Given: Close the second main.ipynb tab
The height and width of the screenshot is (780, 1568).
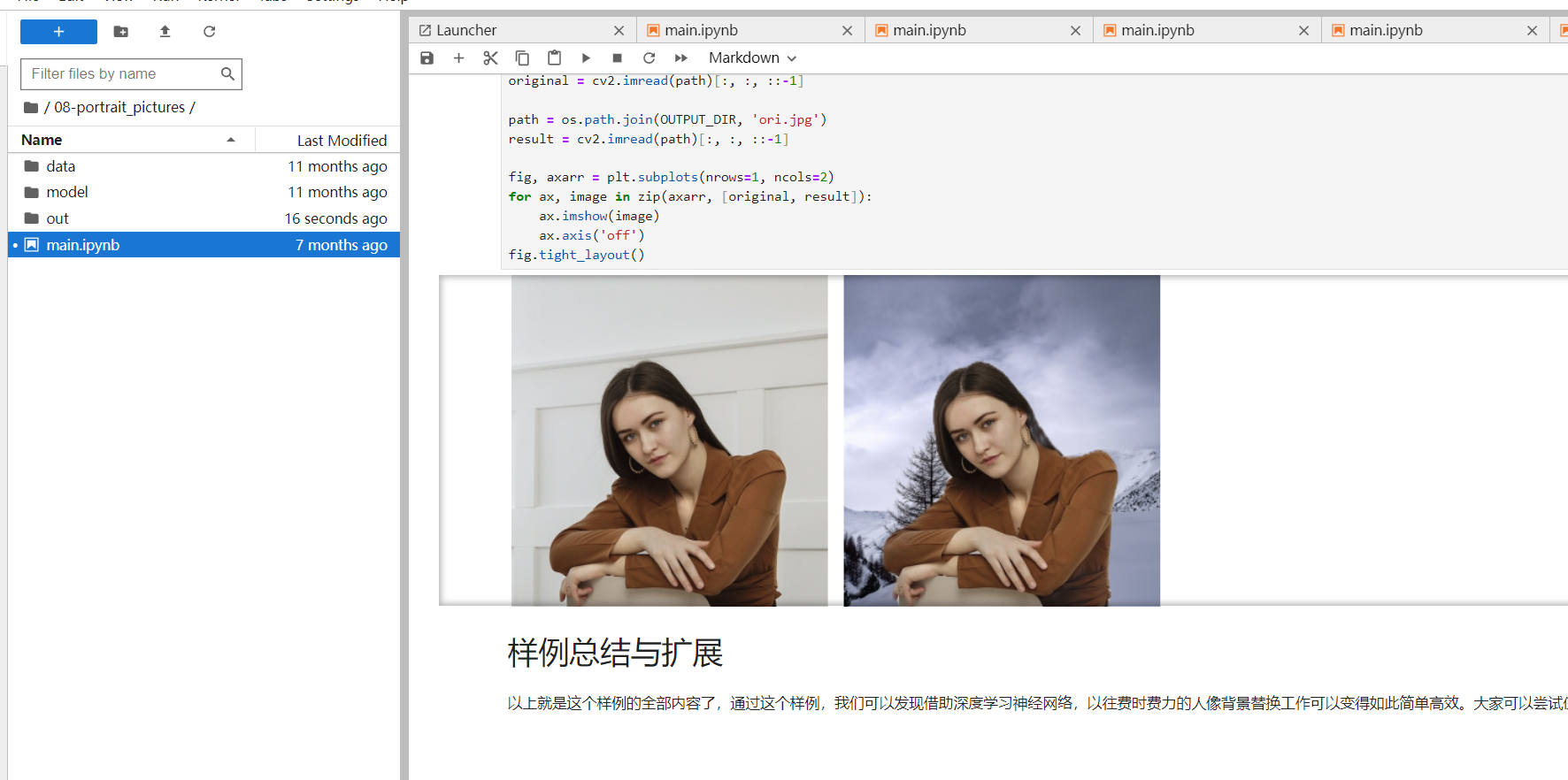Looking at the screenshot, I should [x=1075, y=31].
